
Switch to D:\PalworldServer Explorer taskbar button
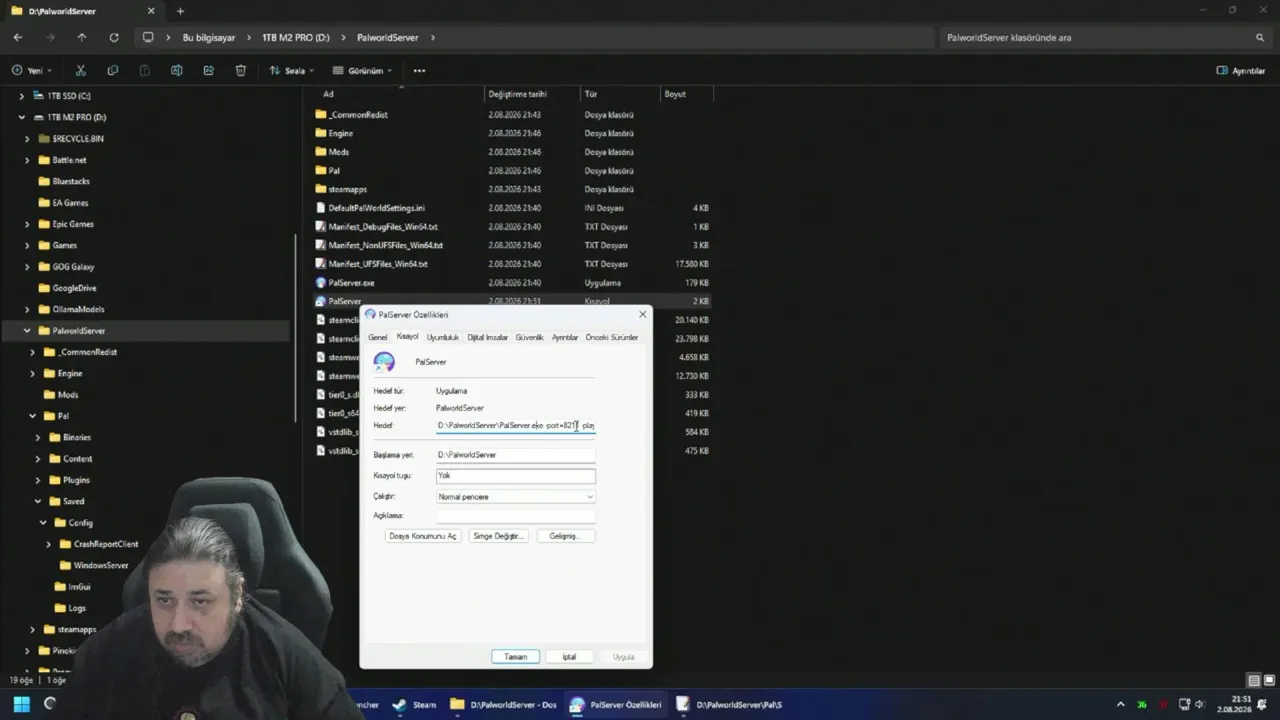point(504,704)
